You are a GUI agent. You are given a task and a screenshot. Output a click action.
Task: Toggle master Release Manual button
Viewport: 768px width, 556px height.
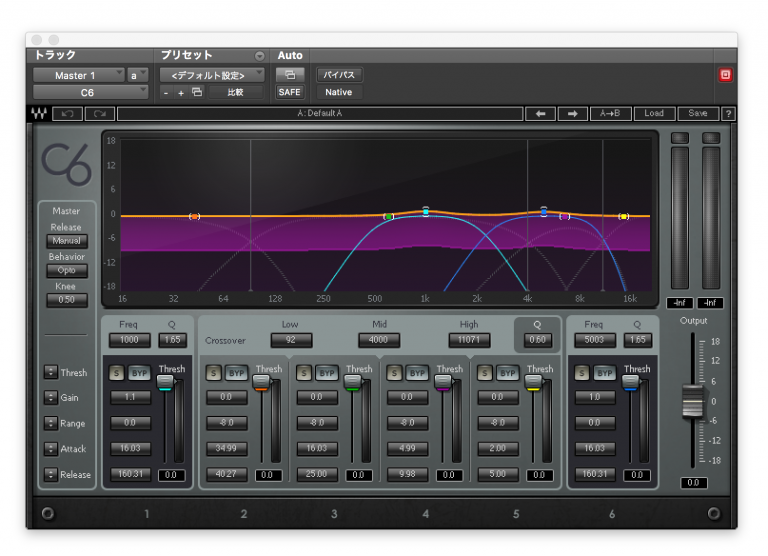coord(67,241)
